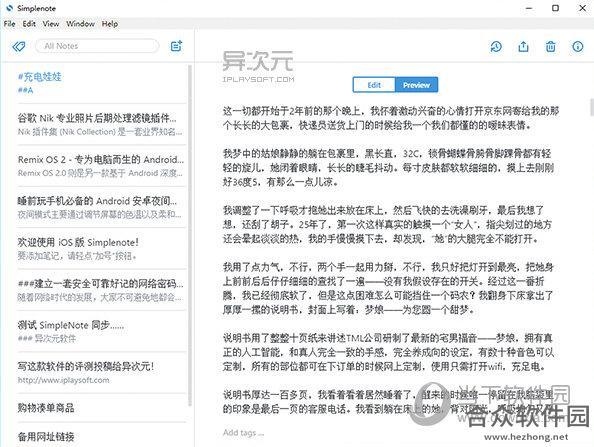The height and width of the screenshot is (447, 594).
Task: Click the note content scrollbar
Action: point(592,107)
